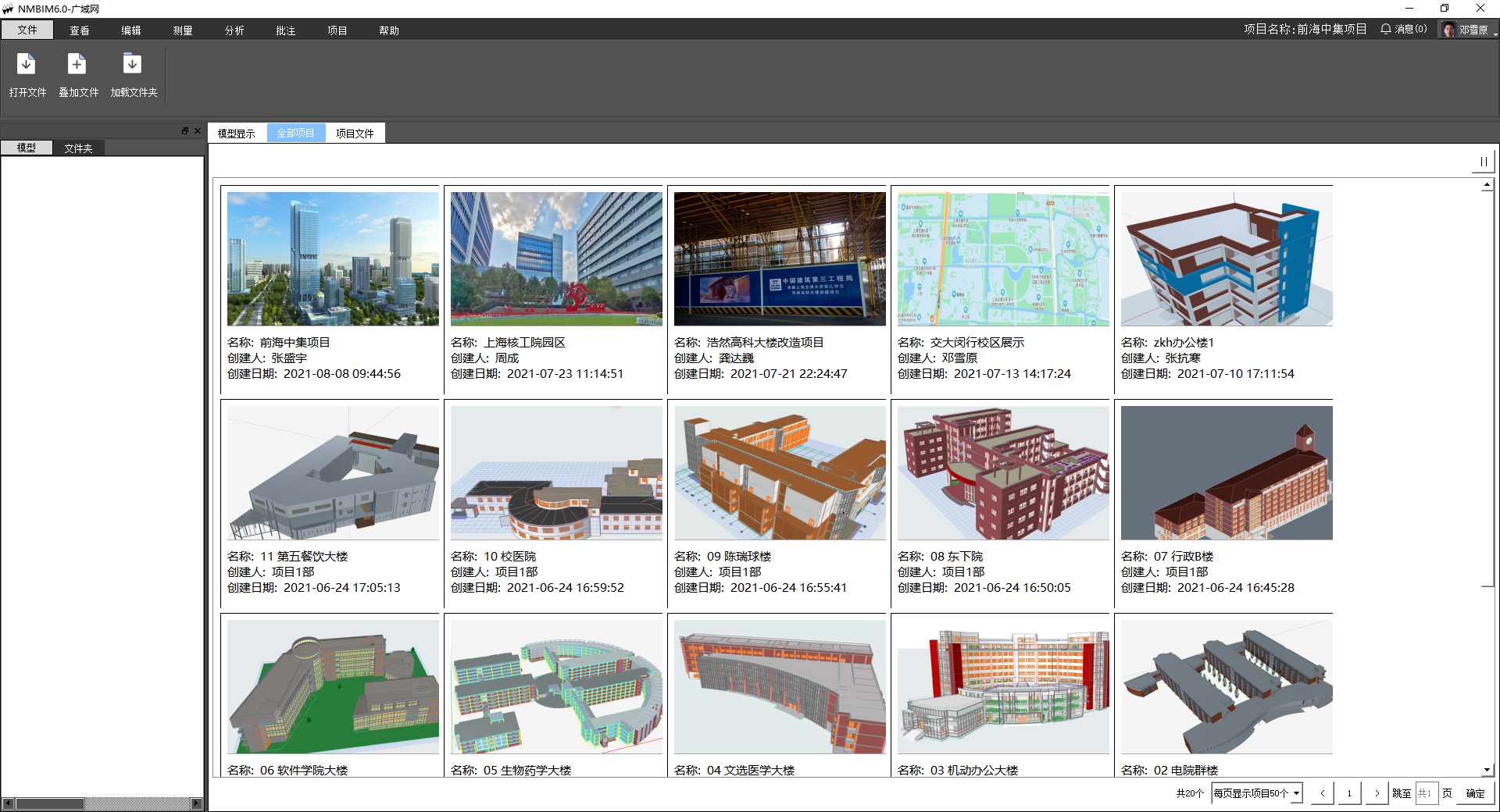Click the 打开文件 (Open File) icon
This screenshot has height=812, width=1500.
point(27,65)
